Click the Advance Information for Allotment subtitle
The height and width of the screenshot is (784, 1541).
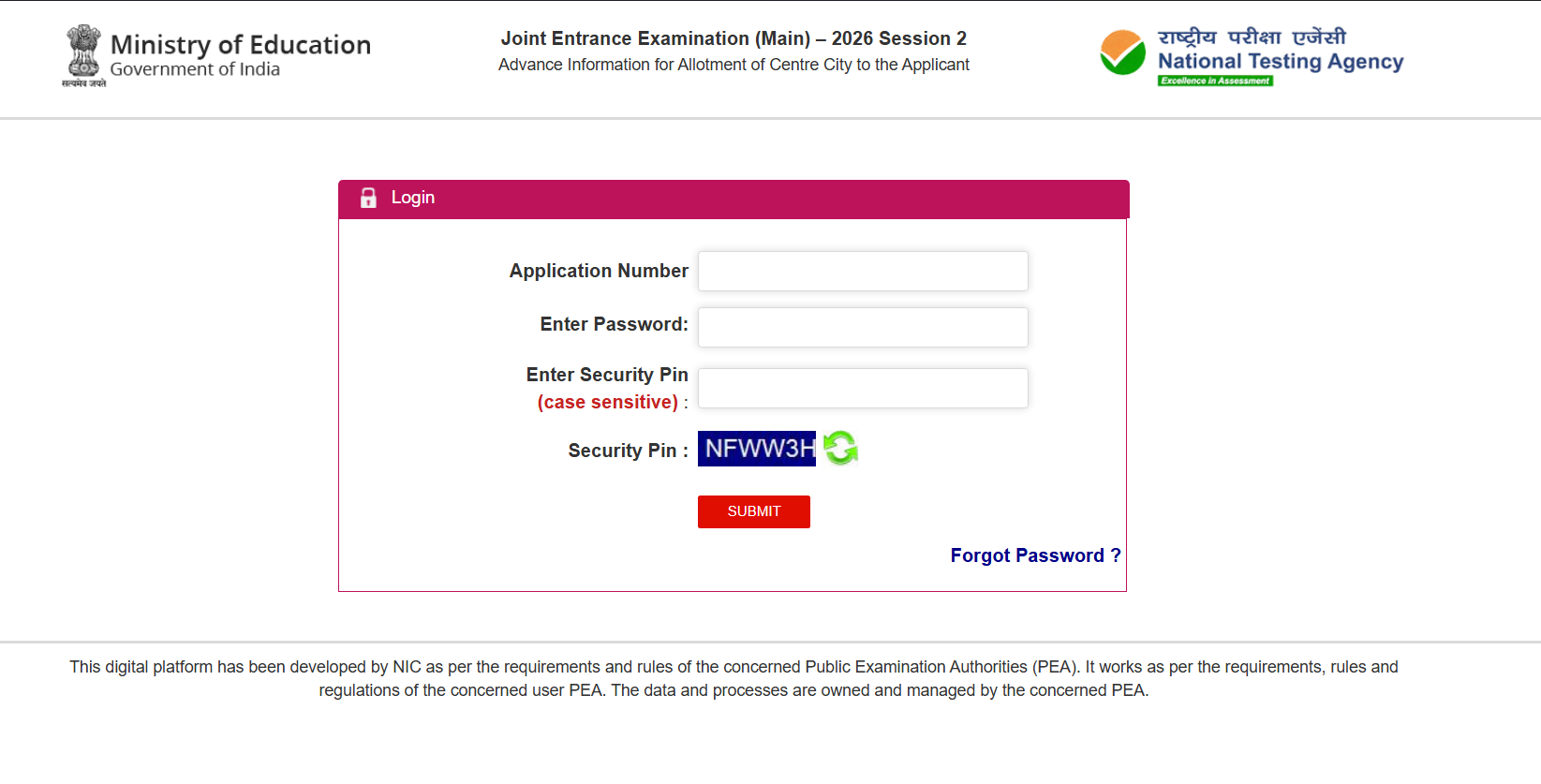[733, 65]
